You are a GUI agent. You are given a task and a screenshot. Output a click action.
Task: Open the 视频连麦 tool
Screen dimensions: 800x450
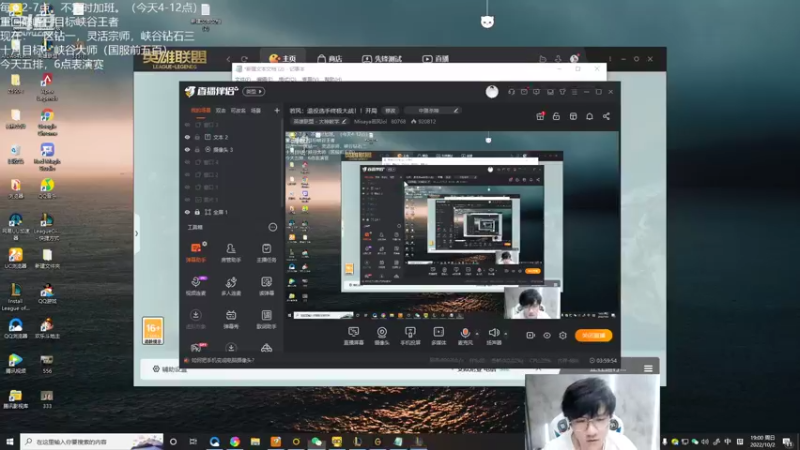[195, 286]
